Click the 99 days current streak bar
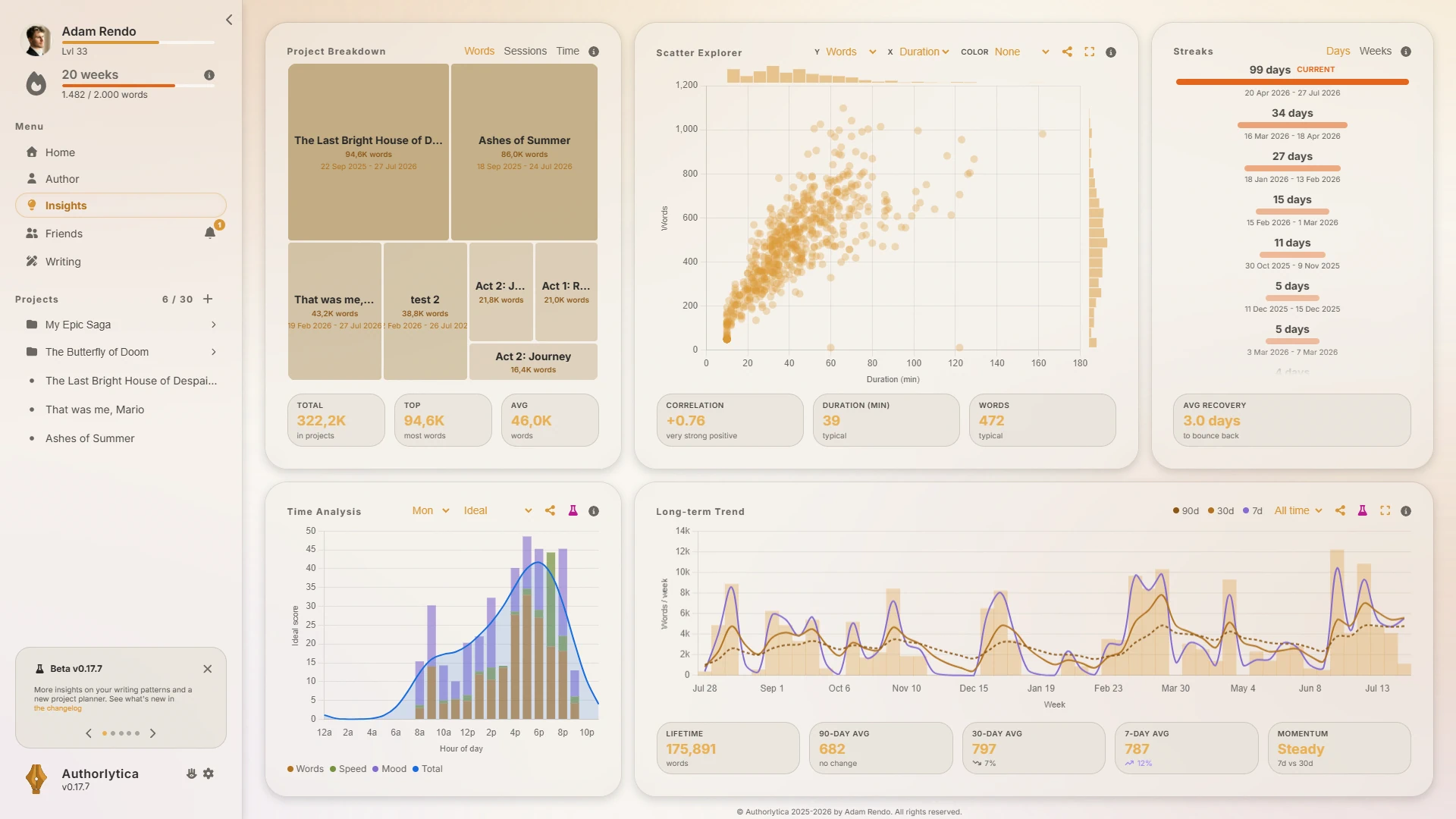 (1292, 82)
